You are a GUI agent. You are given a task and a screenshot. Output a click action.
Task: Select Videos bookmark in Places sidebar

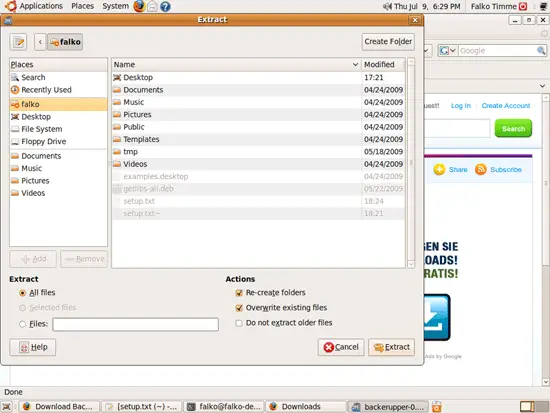[58, 193]
